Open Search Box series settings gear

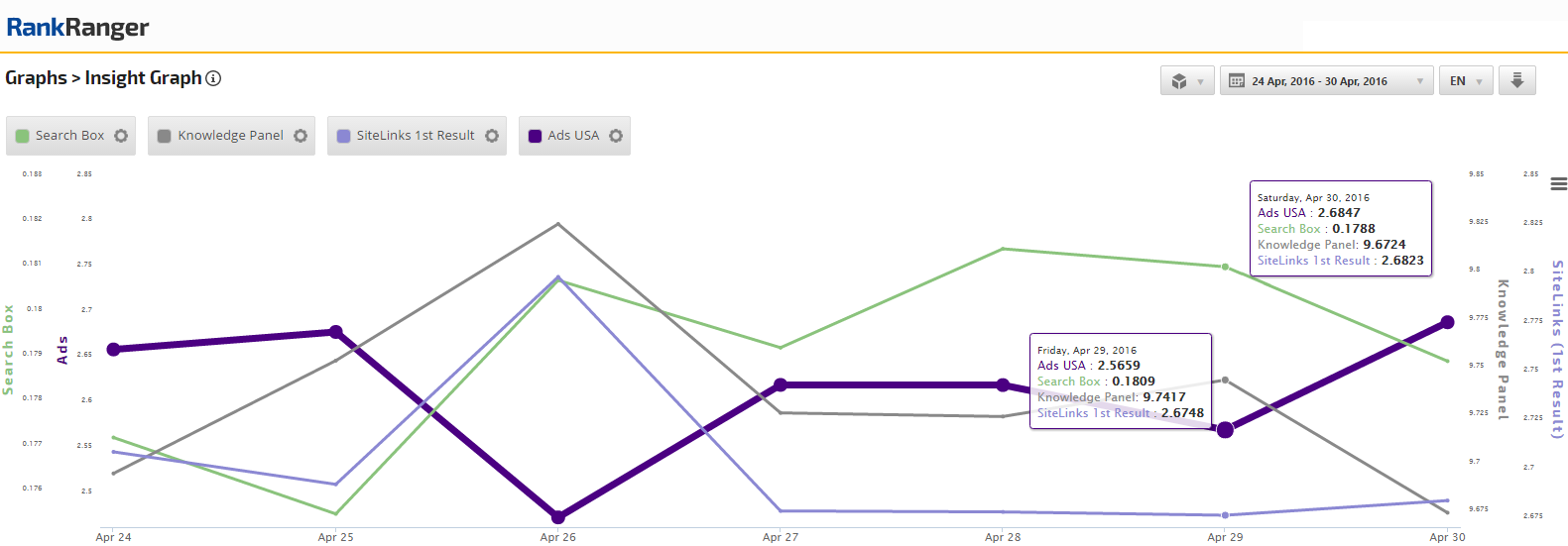click(x=121, y=136)
